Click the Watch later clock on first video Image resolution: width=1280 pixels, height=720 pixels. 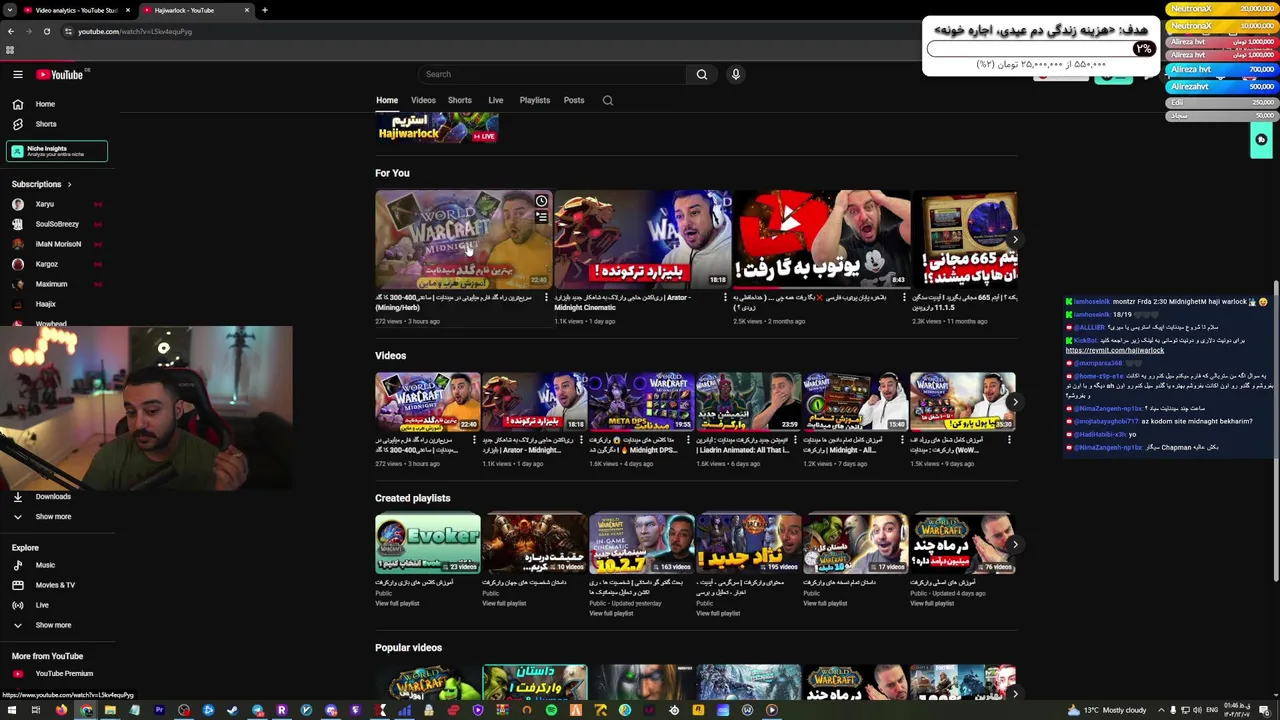click(541, 201)
